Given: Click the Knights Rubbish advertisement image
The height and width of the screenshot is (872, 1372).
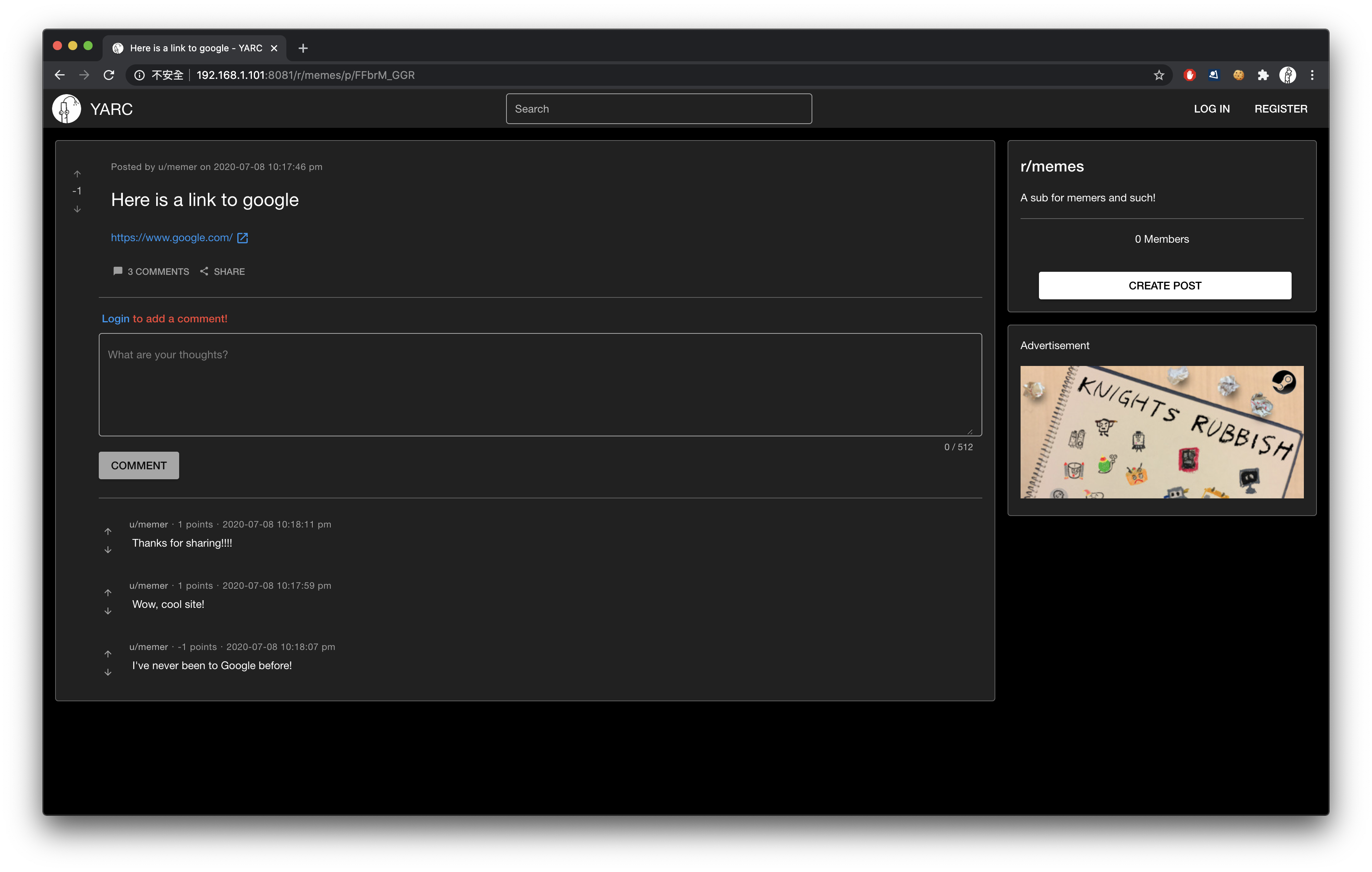Looking at the screenshot, I should [x=1162, y=432].
